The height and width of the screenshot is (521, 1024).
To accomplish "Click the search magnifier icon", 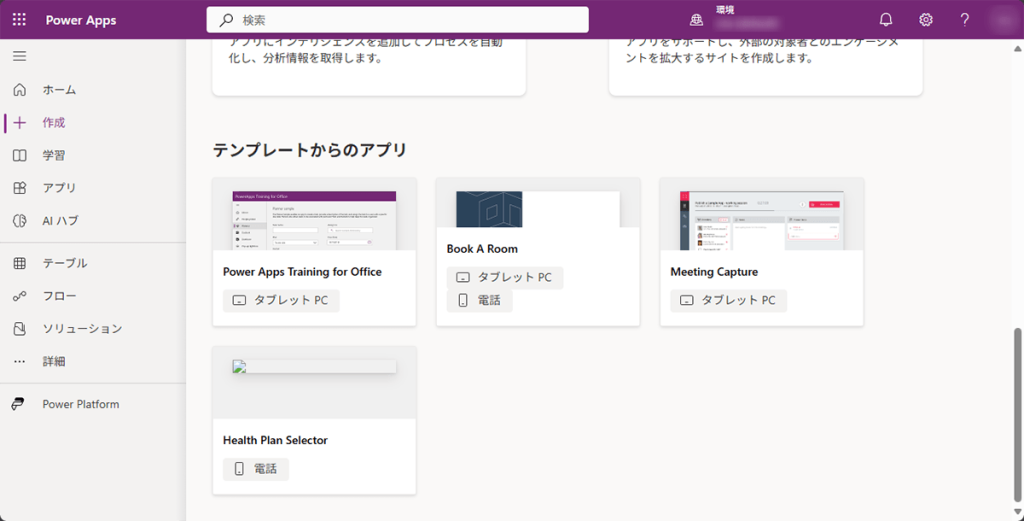I will pyautogui.click(x=226, y=20).
